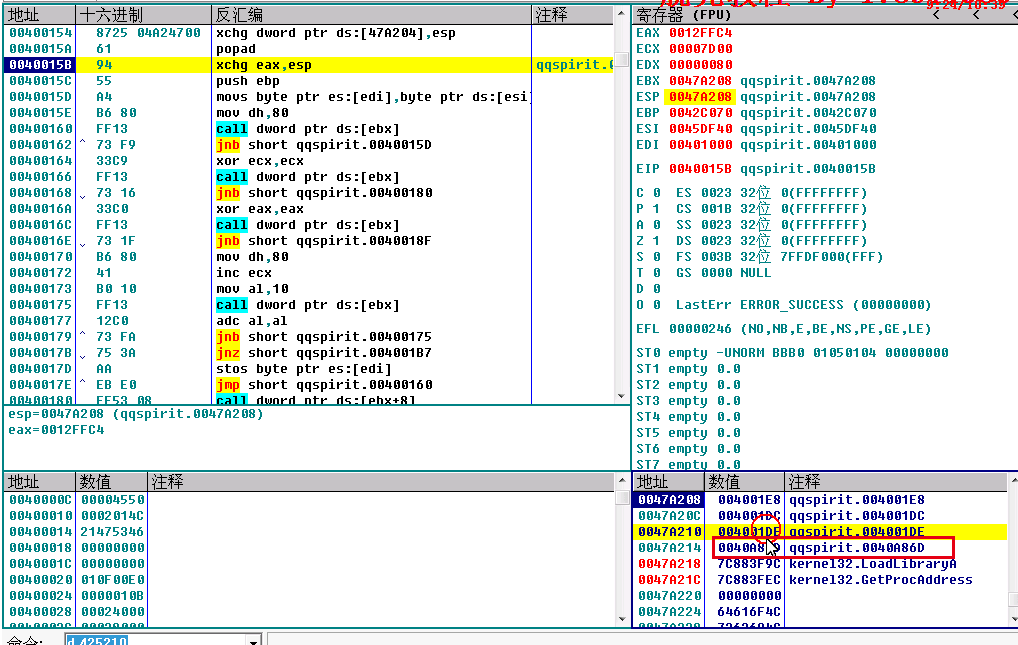Click first left arrow in registers header
This screenshot has width=1018, height=645.
[x=936, y=14]
